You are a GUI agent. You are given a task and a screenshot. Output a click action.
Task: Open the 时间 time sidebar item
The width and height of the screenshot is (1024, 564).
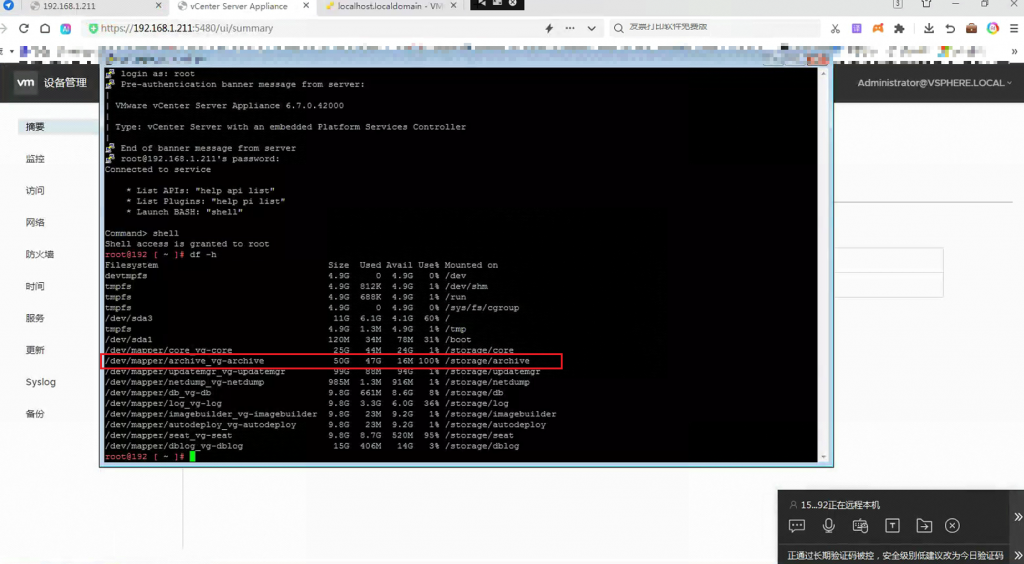[x=35, y=287]
